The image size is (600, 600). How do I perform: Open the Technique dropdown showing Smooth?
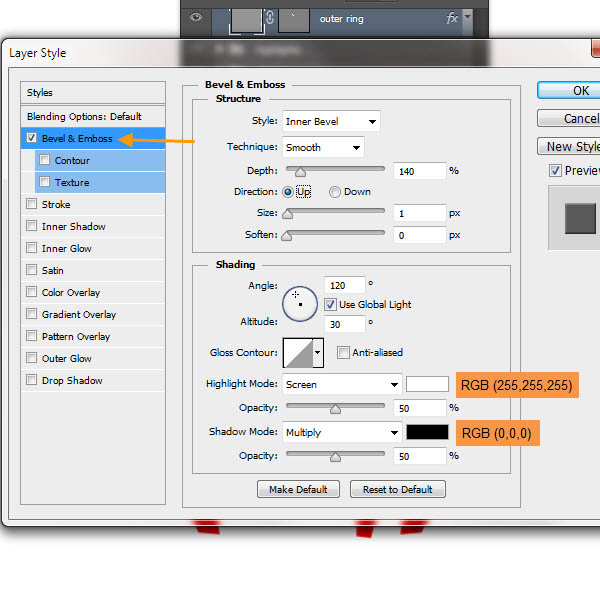point(323,148)
